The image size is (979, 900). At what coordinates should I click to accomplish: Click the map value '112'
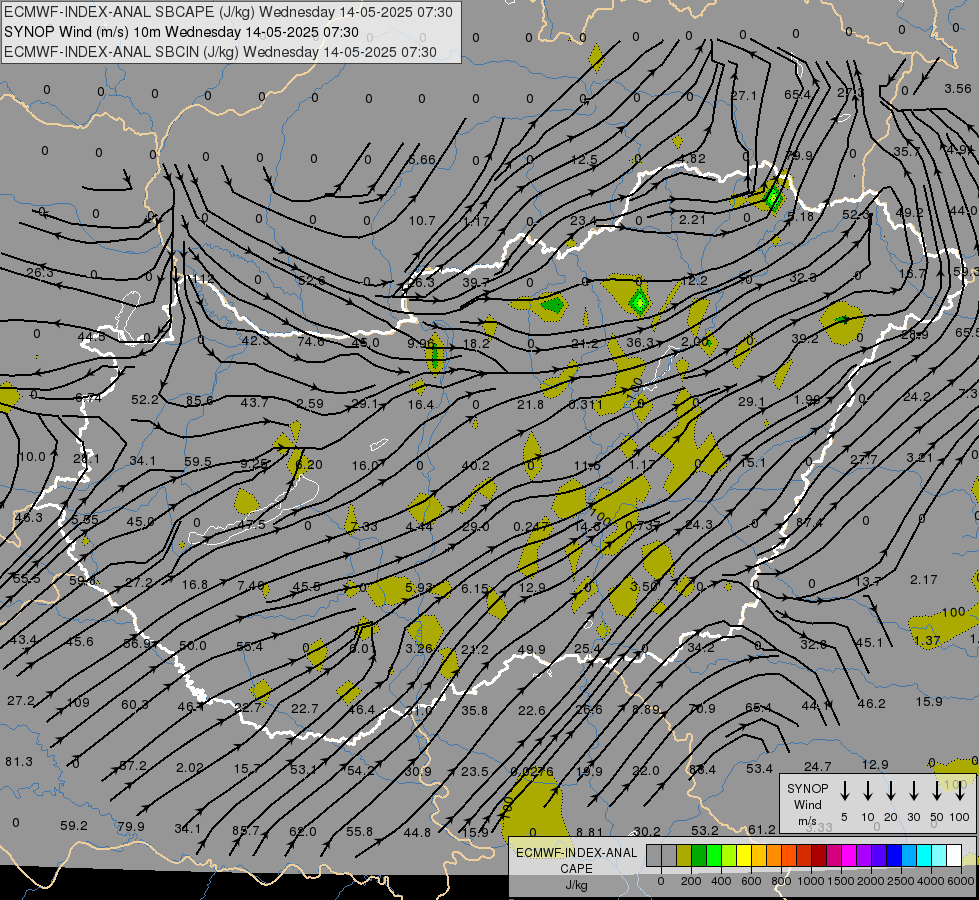[204, 279]
